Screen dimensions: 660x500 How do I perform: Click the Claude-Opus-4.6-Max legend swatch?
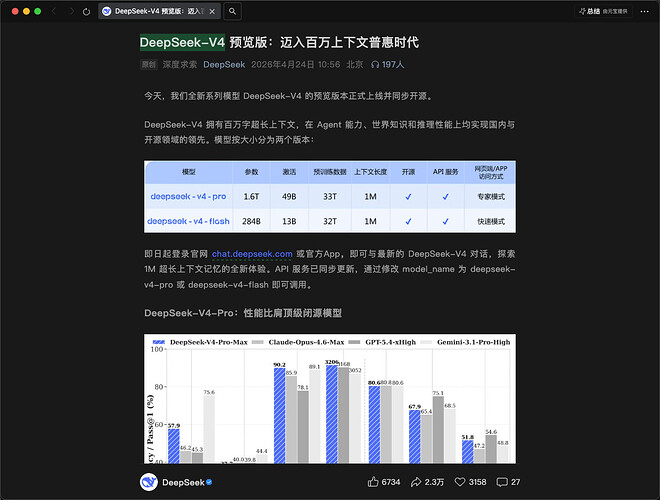point(258,342)
